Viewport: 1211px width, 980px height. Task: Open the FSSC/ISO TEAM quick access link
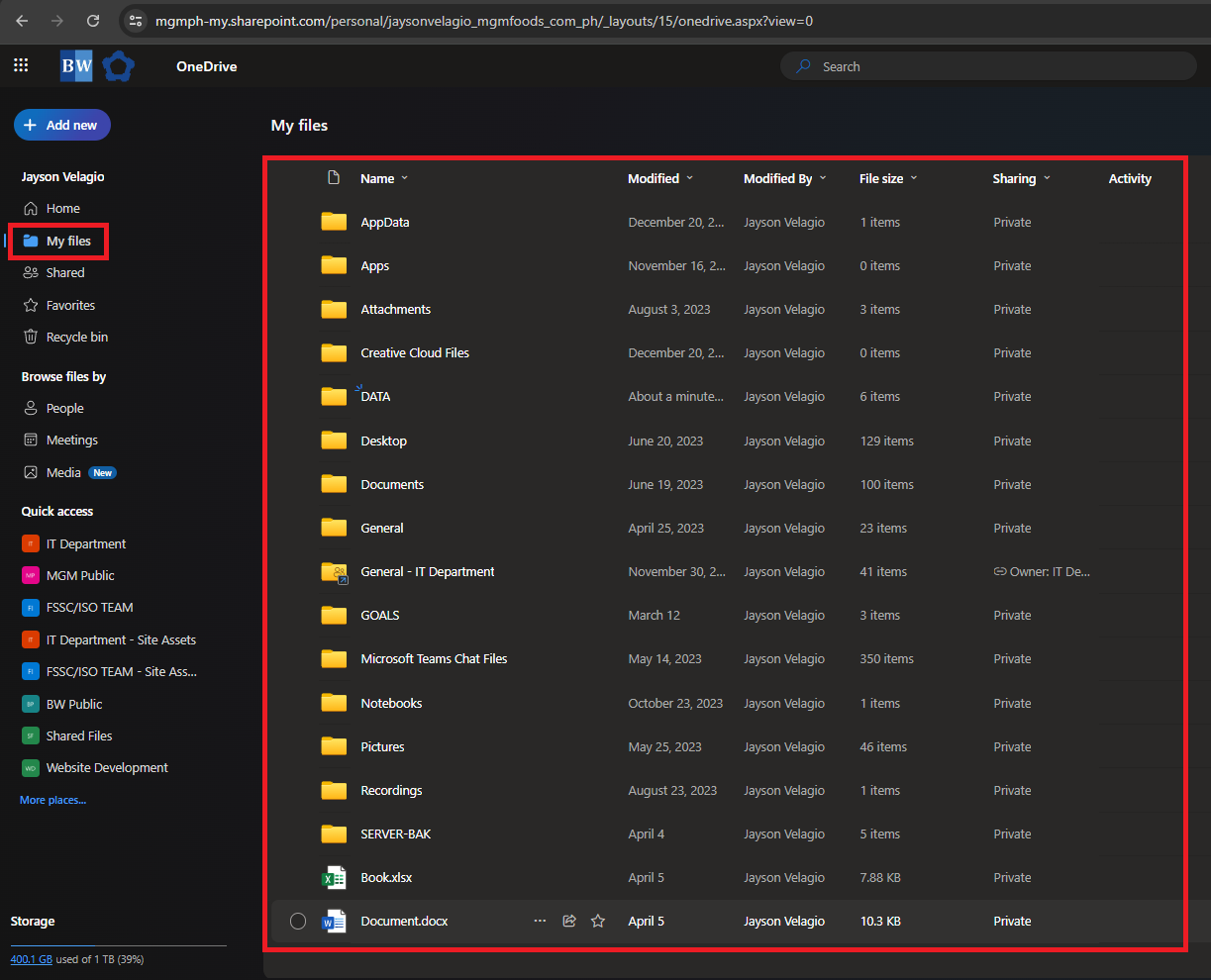(x=89, y=607)
